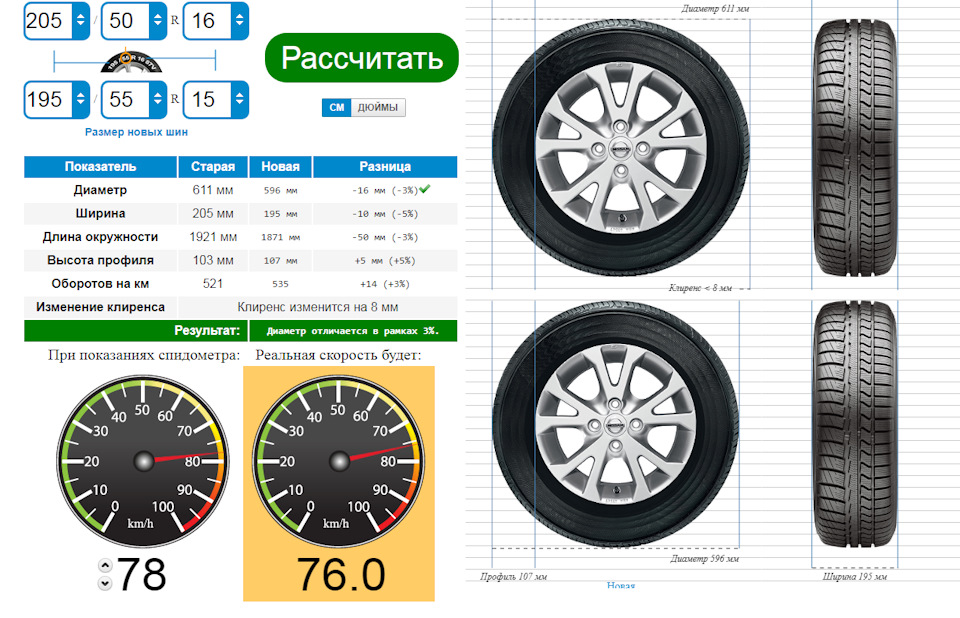Click the new diameter value 596 мм
The image size is (960, 618).
tap(280, 190)
